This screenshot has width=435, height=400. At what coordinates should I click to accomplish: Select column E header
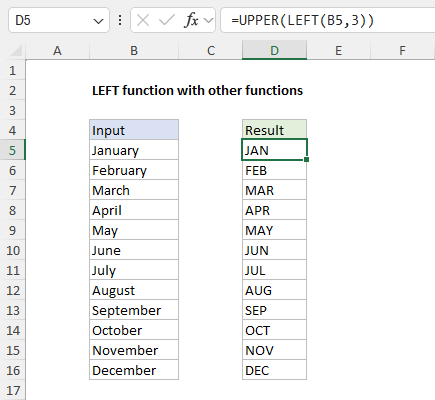click(x=338, y=51)
